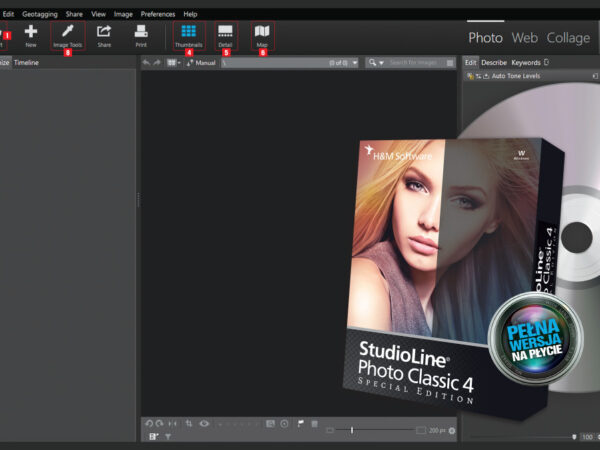
Task: Open the Manual sort dropdown
Action: 201,62
